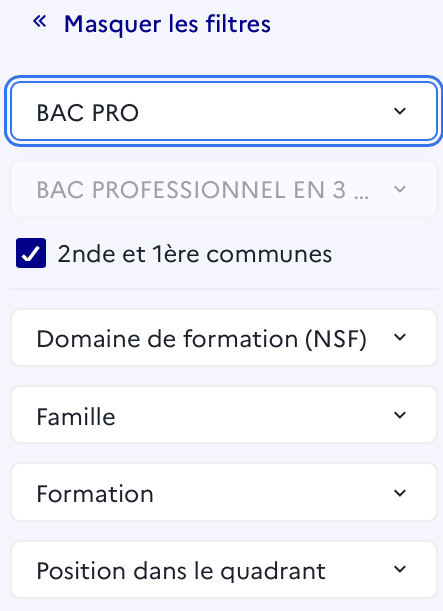Image resolution: width=443 pixels, height=611 pixels.
Task: Select the BAC PROFESSIONNEL EN 3 dropdown
Action: [224, 189]
